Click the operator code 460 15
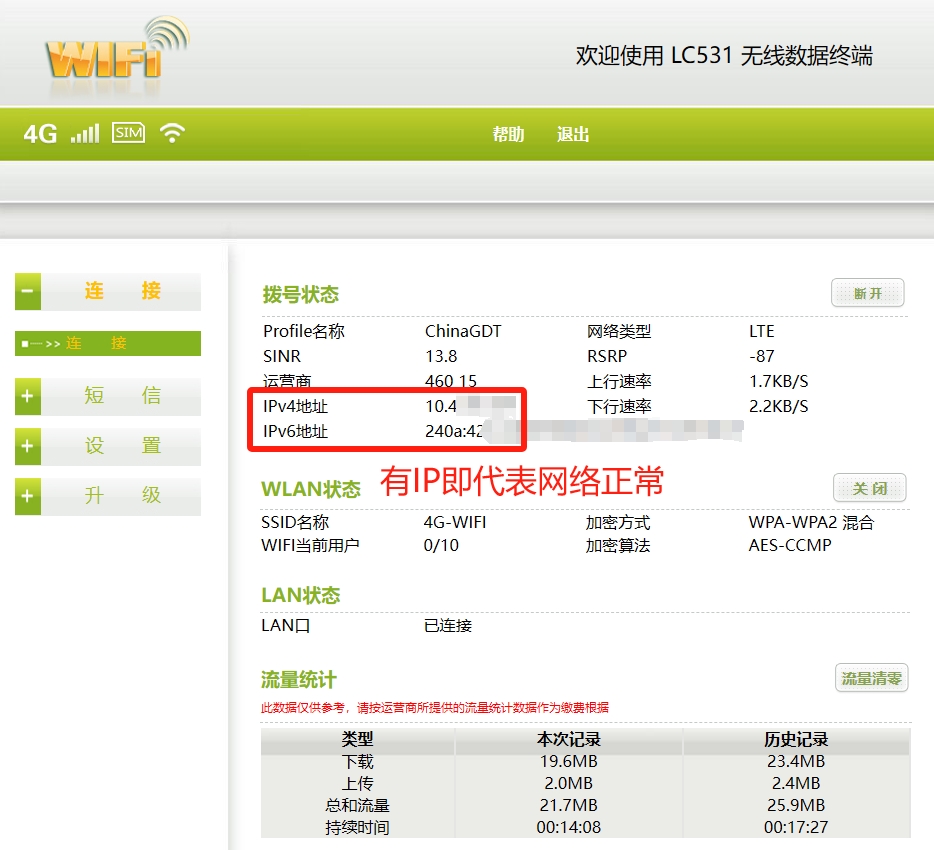The height and width of the screenshot is (850, 934). (451, 381)
